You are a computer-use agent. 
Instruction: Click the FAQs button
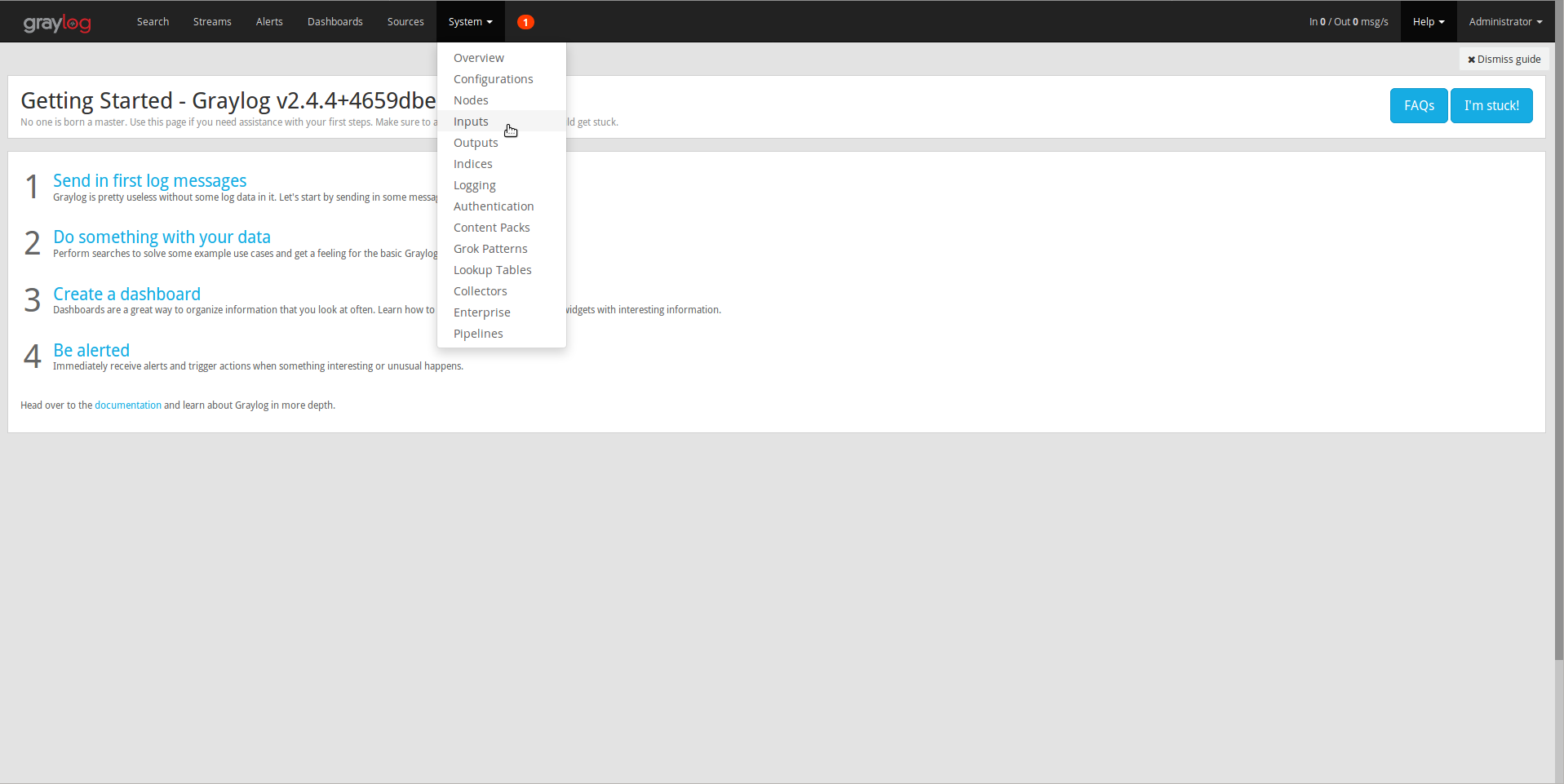[x=1419, y=105]
